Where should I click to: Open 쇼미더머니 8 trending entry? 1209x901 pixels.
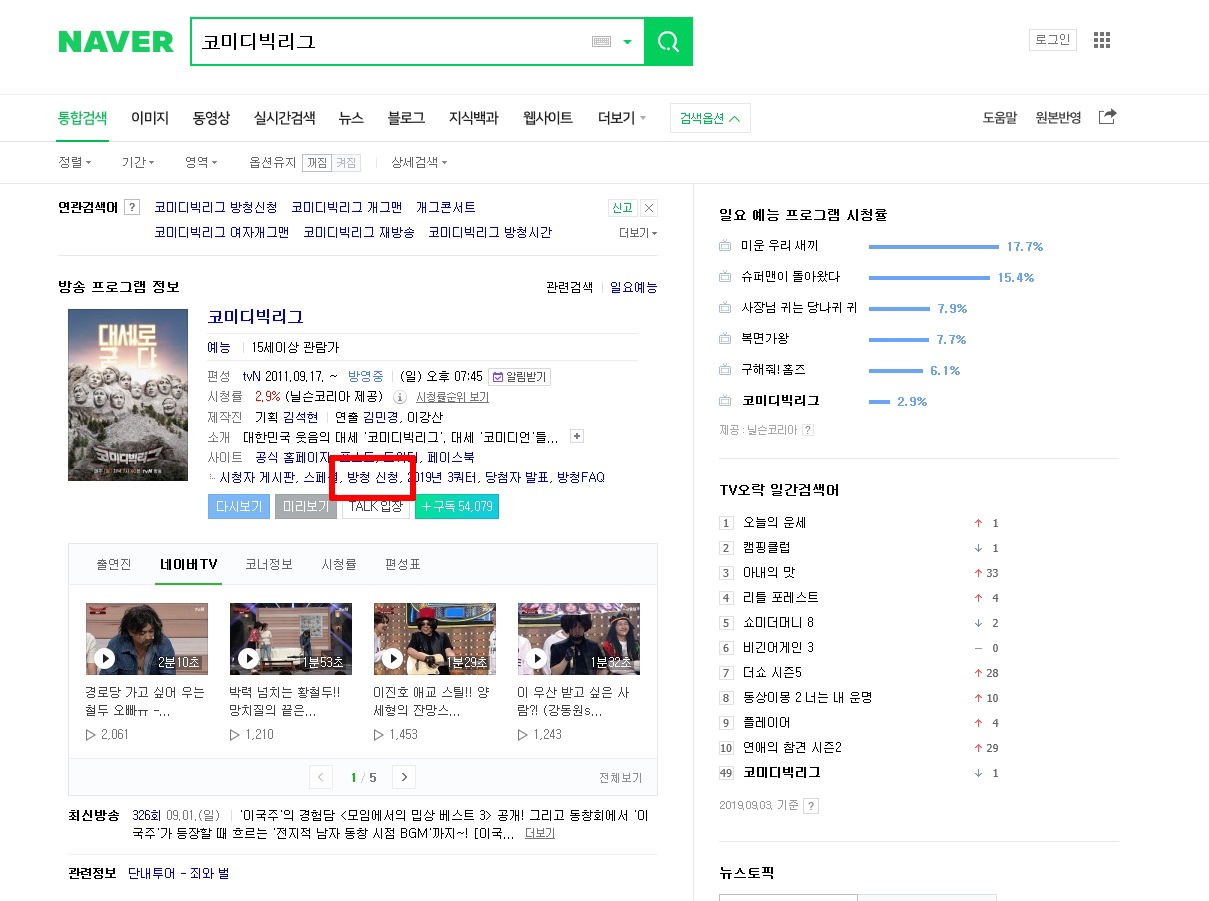pyautogui.click(x=778, y=623)
